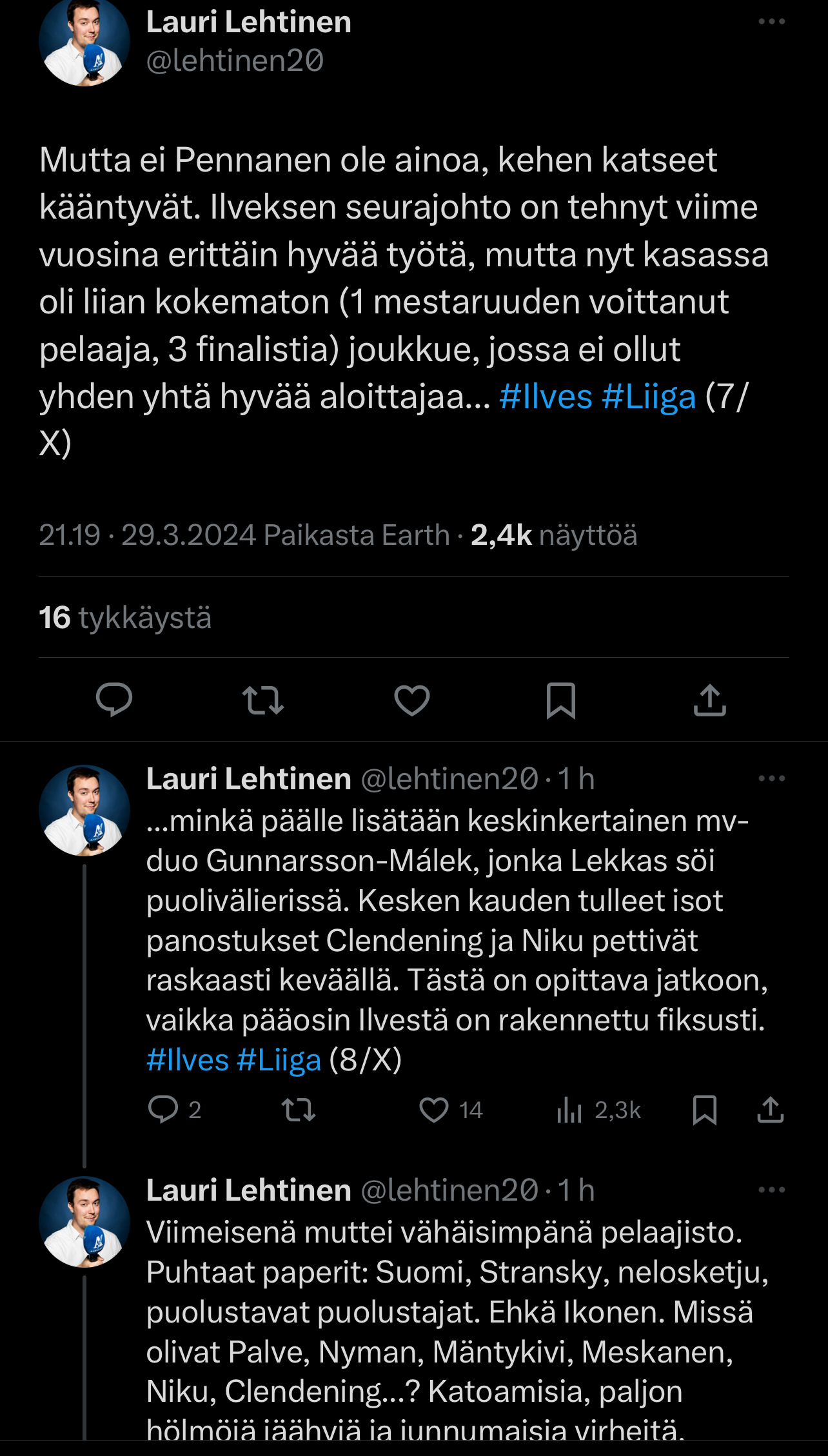
Task: Like the 8/X tweet with 14 likes
Action: (434, 1110)
